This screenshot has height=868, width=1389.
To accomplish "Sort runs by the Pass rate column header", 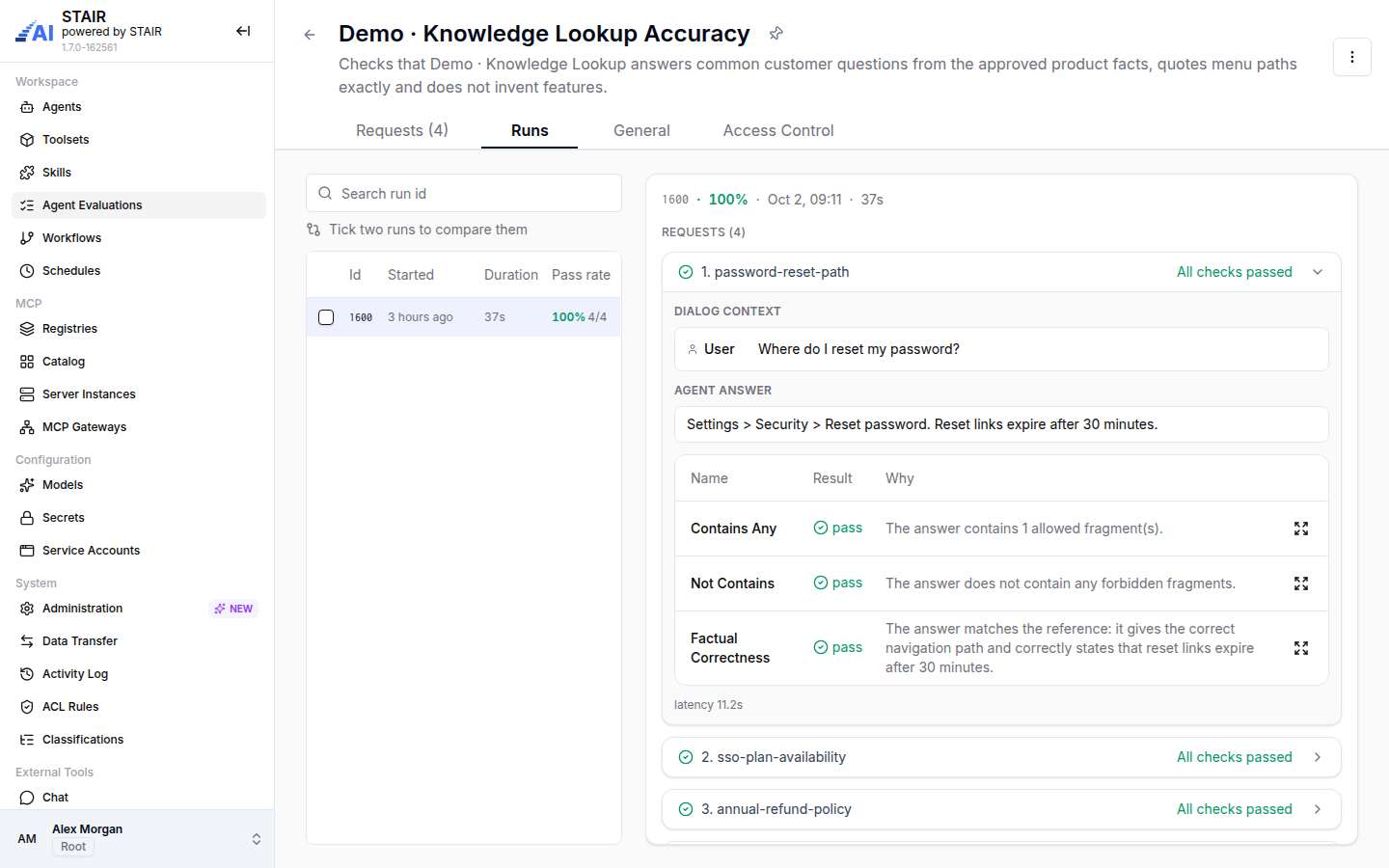I will pyautogui.click(x=581, y=275).
